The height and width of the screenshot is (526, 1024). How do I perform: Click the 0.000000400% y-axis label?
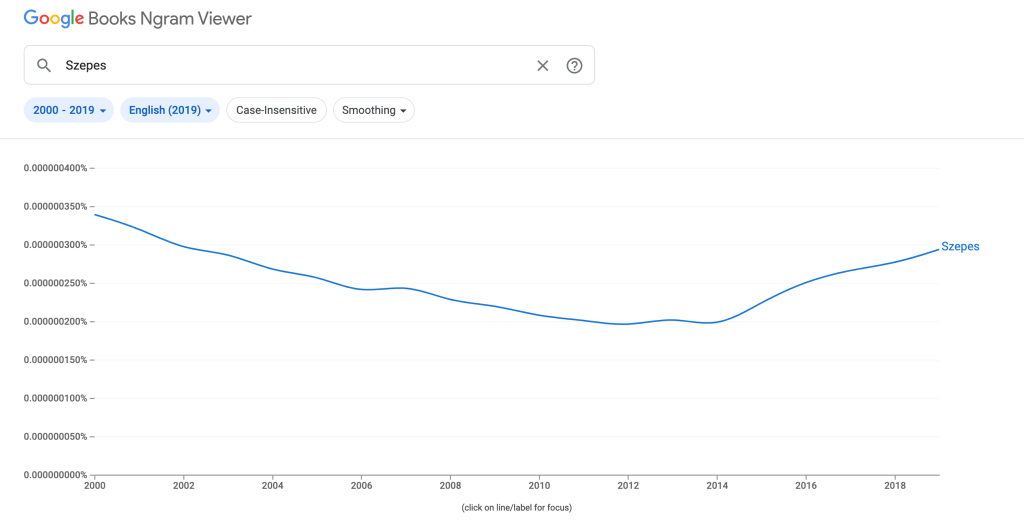click(56, 168)
